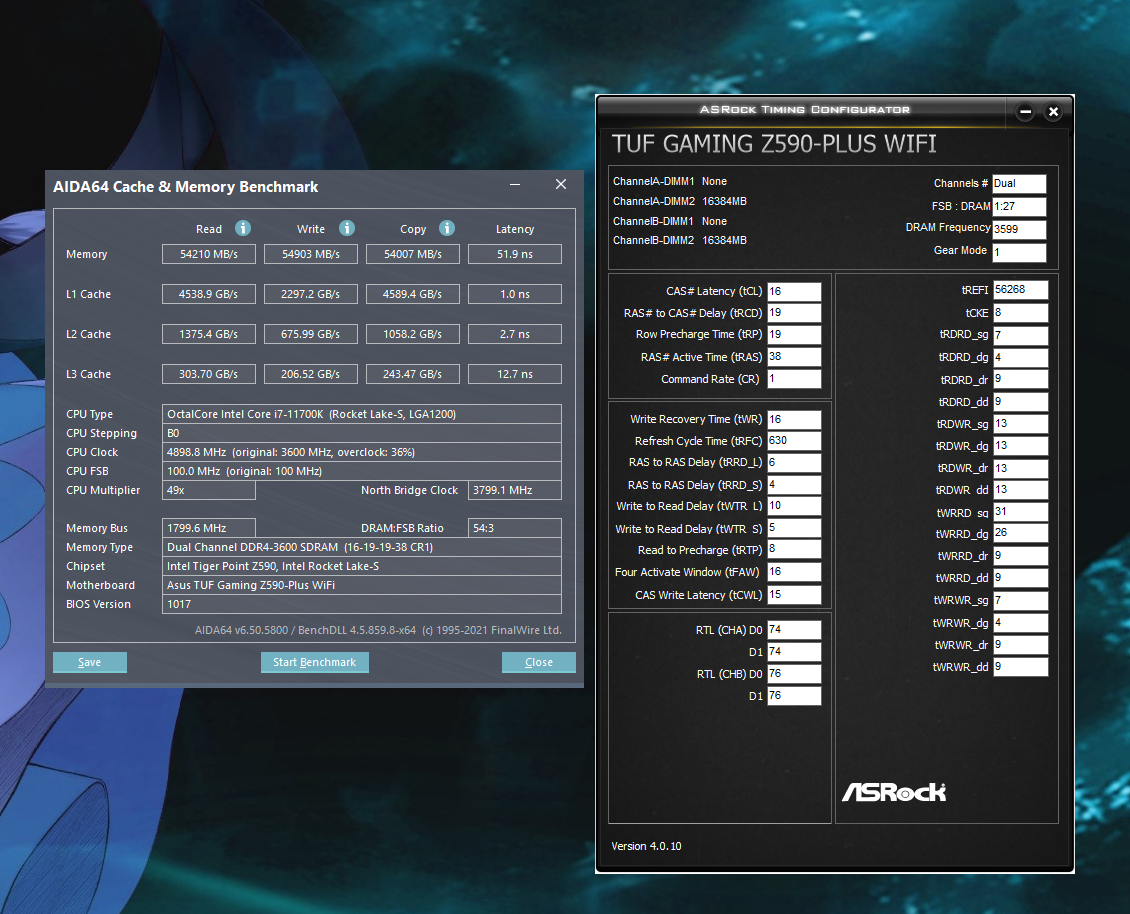Click the tCKE field showing 8
1130x914 pixels.
1020,313
